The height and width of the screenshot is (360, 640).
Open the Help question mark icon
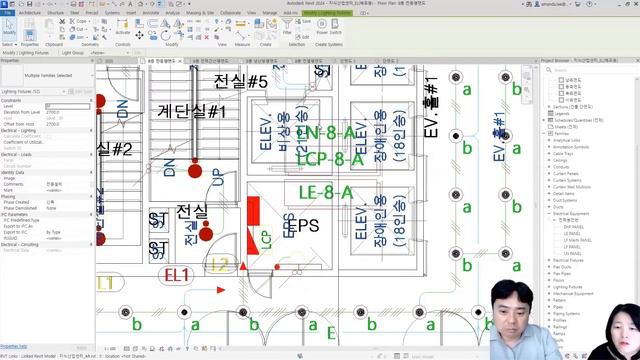click(x=589, y=4)
